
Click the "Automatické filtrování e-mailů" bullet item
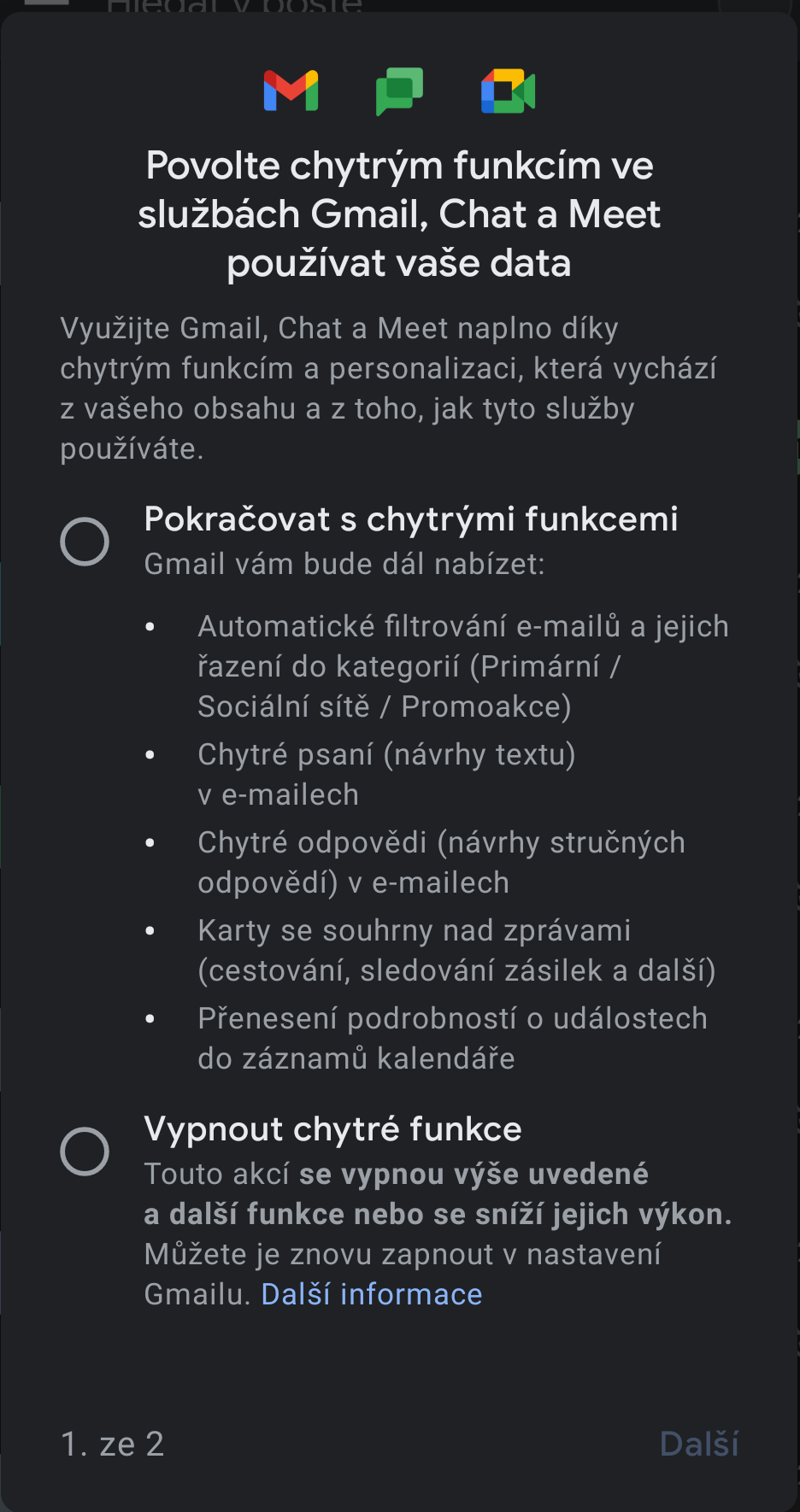pyautogui.click(x=463, y=666)
